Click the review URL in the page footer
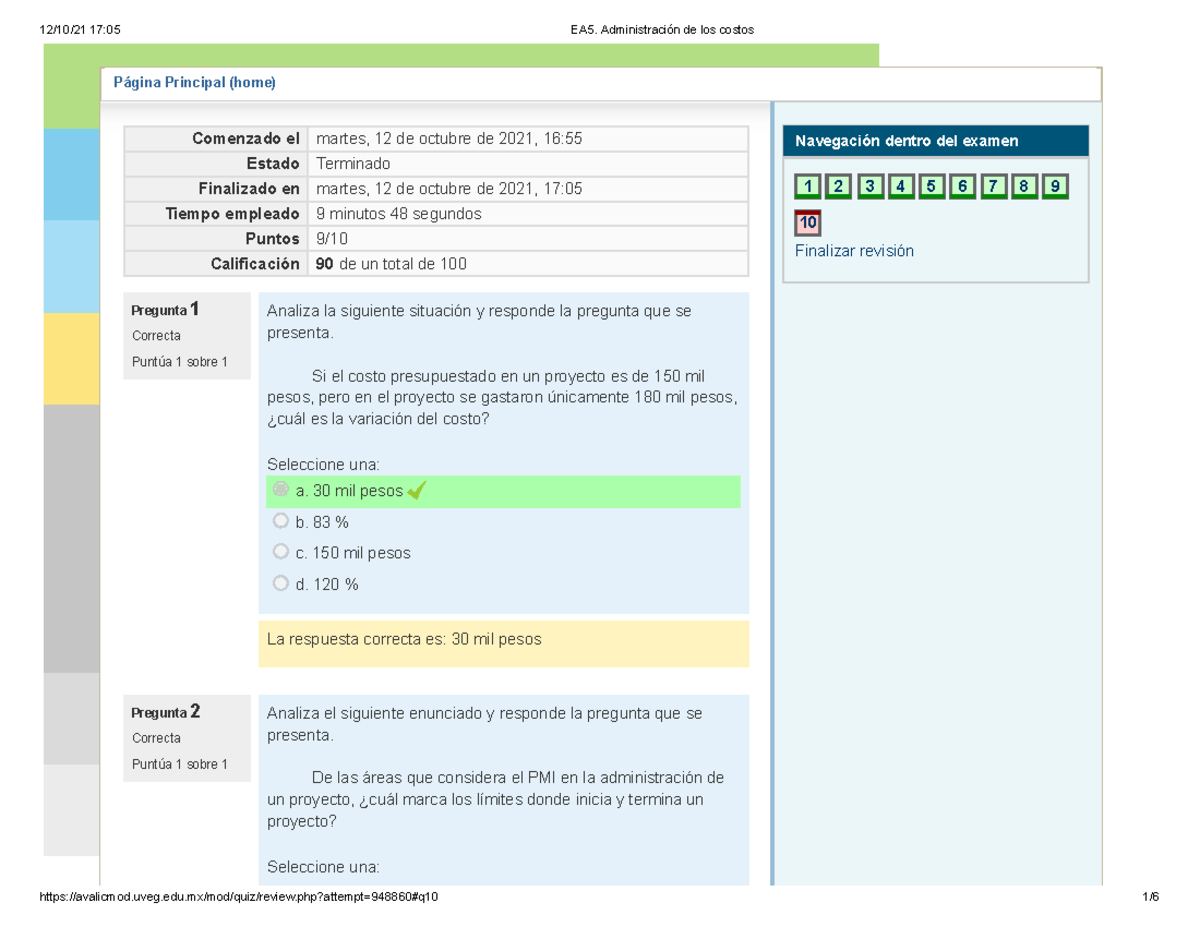 pos(238,897)
